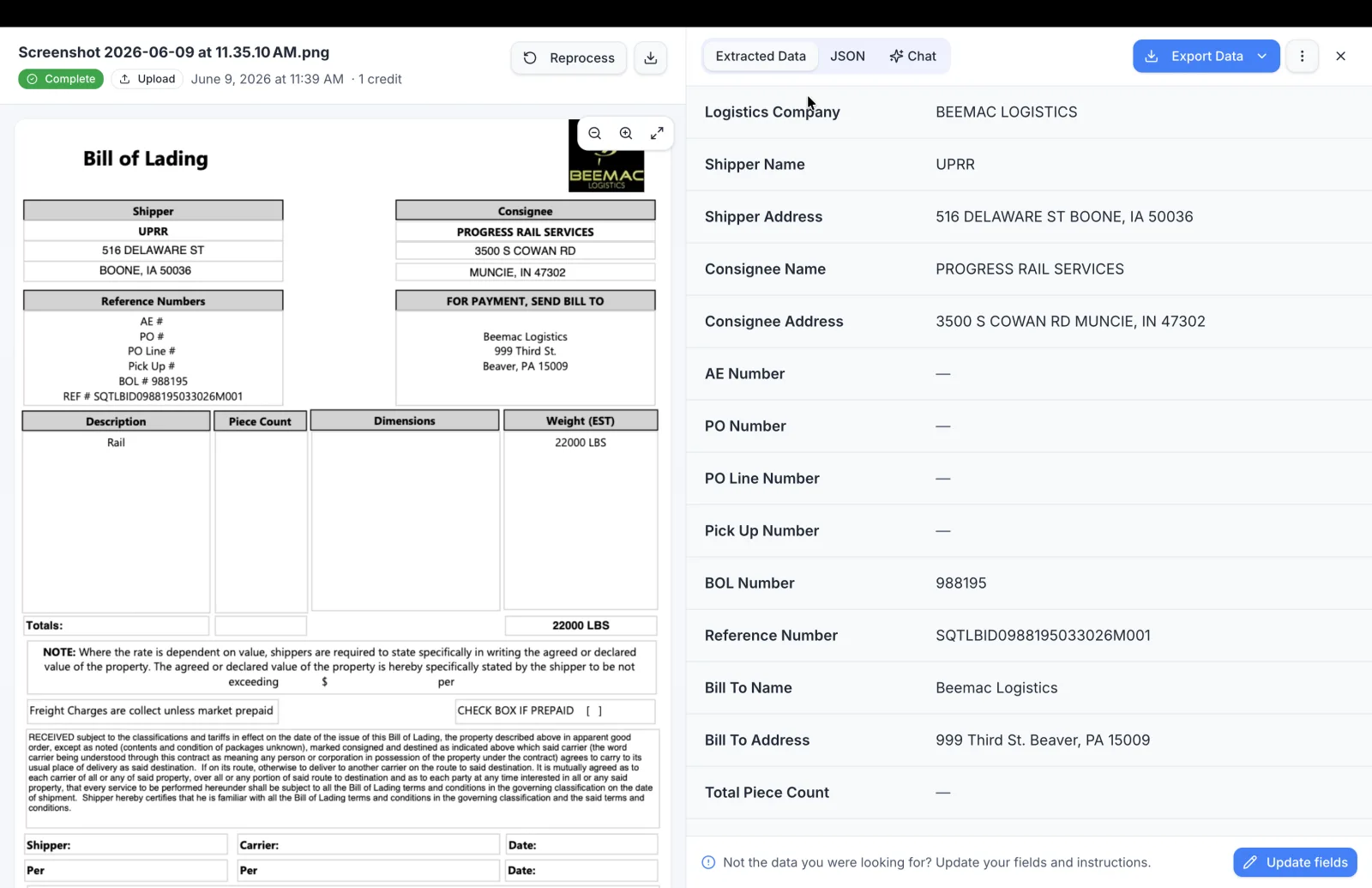Screen dimensions: 1372x888
Task: Click MUNCIE, IN 47302 in the document
Action: point(517,272)
